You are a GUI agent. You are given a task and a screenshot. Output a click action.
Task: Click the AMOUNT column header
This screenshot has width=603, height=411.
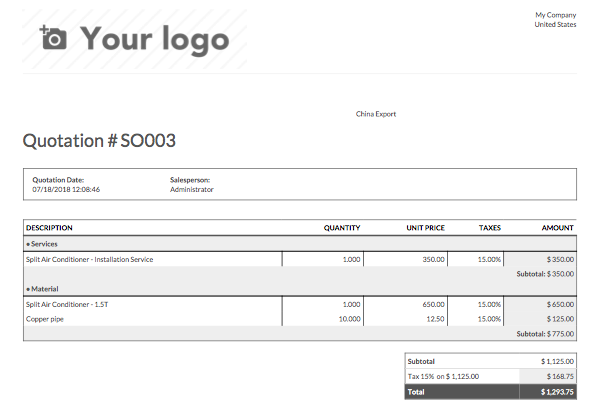pyautogui.click(x=558, y=228)
